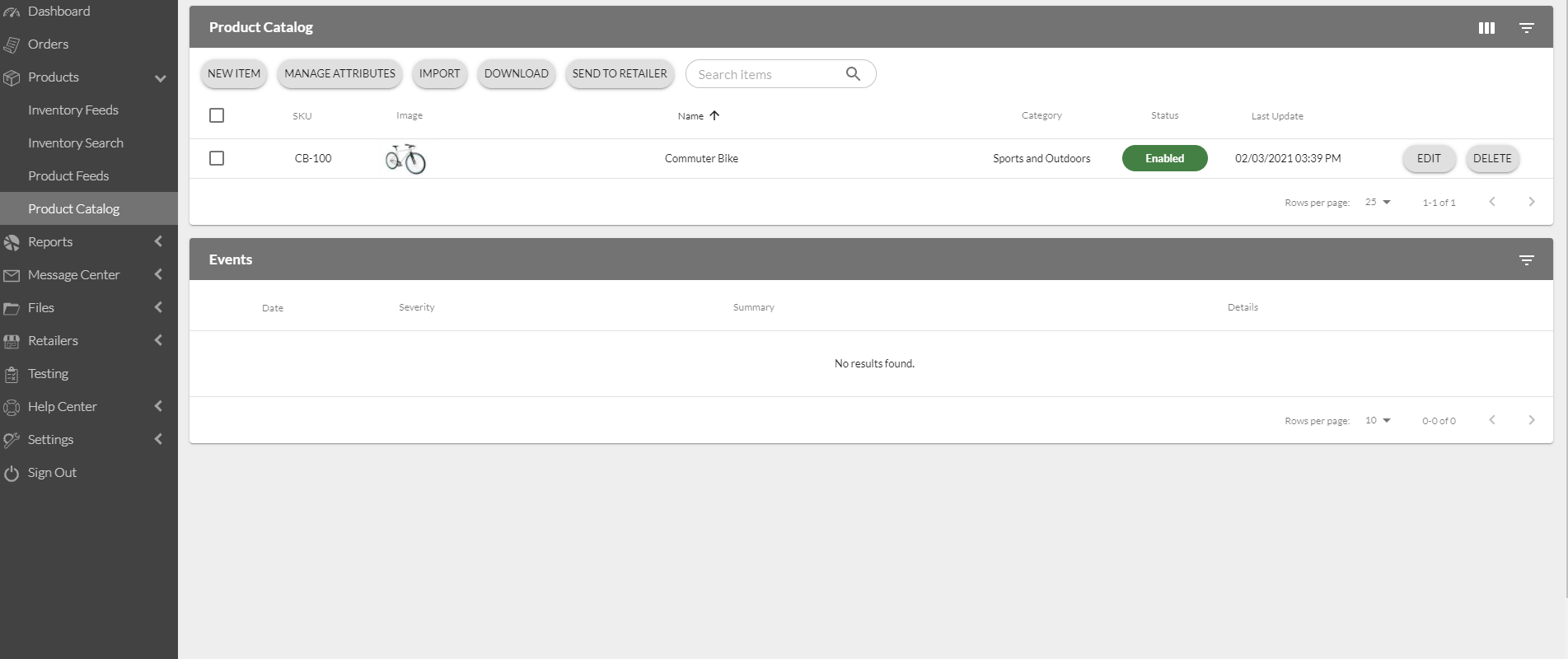Navigate to Orders in the sidebar

(x=48, y=44)
